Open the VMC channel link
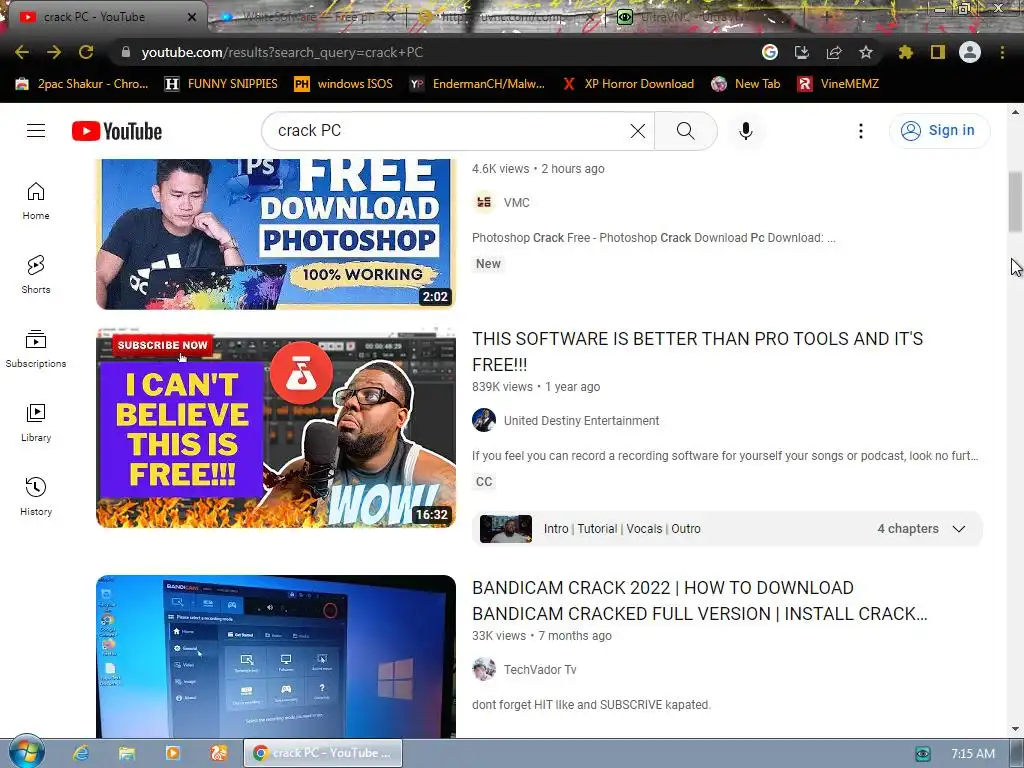The height and width of the screenshot is (768, 1024). 517,202
